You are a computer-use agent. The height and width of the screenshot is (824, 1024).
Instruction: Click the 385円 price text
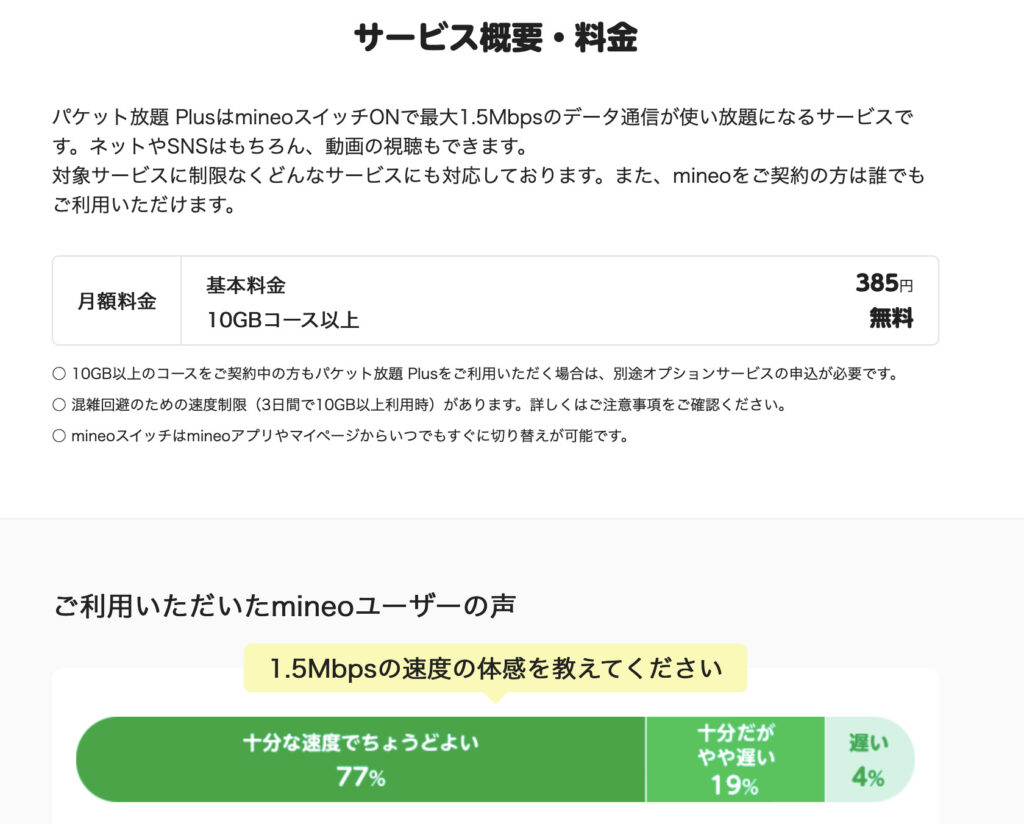(x=884, y=283)
